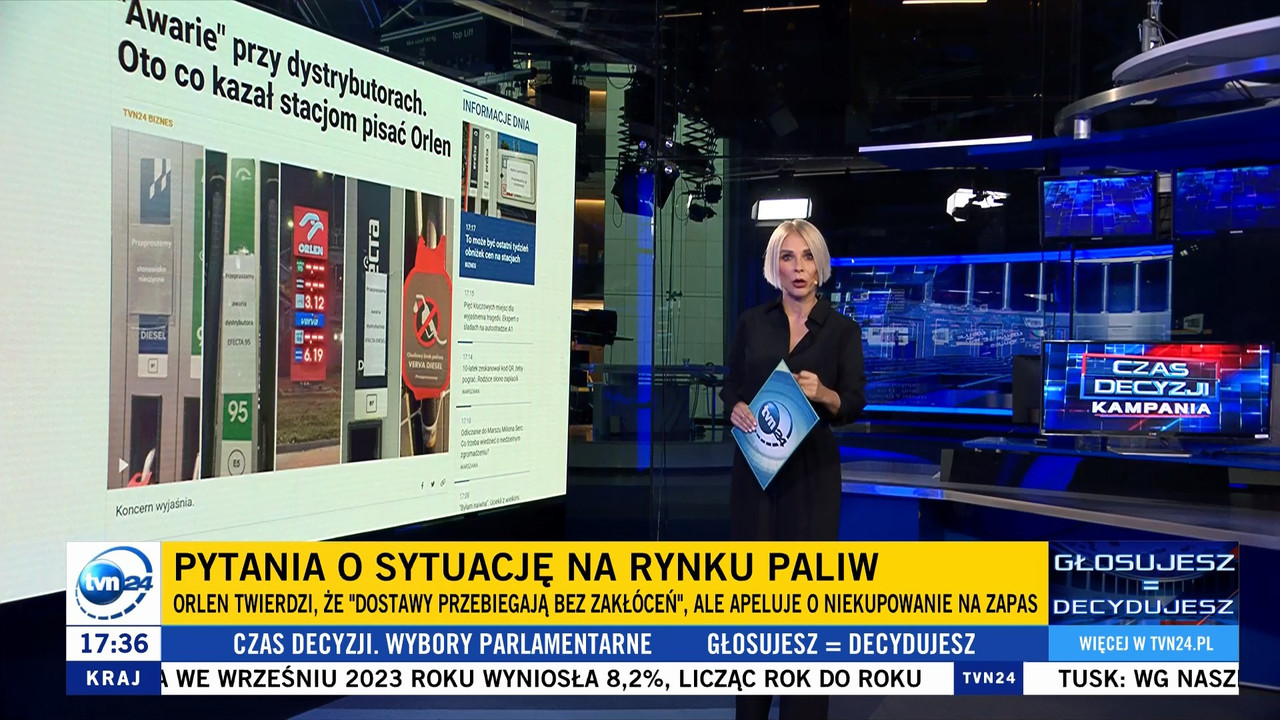Click the KRAJ ticker category label
Image resolution: width=1280 pixels, height=720 pixels.
[x=113, y=678]
